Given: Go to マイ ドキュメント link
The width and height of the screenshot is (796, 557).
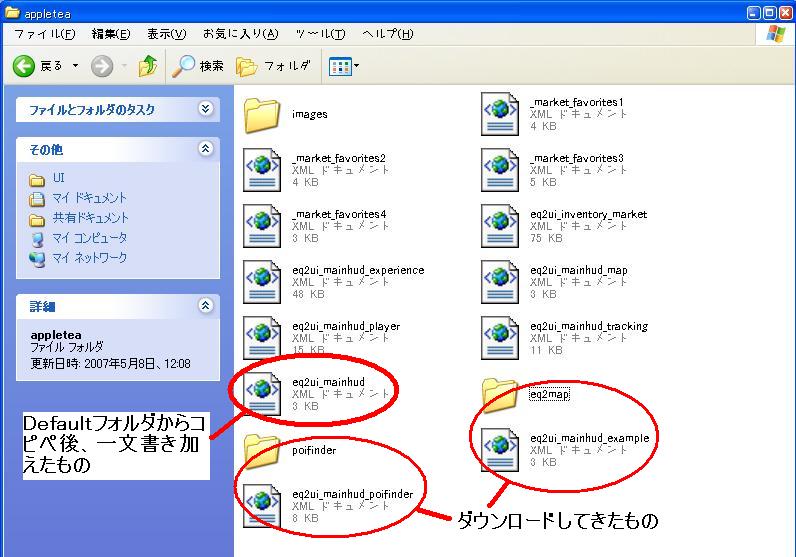Looking at the screenshot, I should pyautogui.click(x=89, y=198).
